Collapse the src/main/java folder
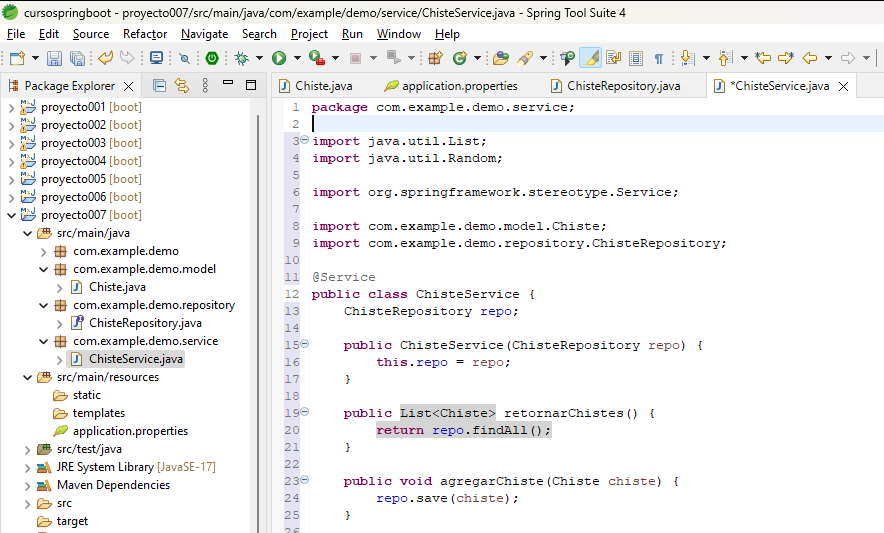Viewport: 884px width, 533px height. 27,233
